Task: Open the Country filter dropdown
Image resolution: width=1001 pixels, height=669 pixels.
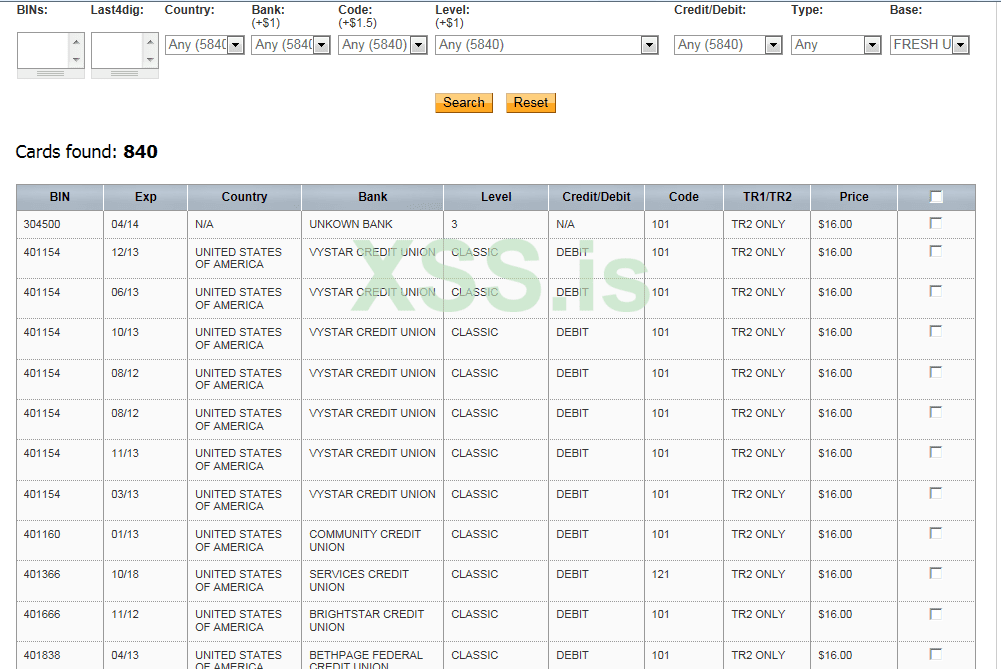Action: 204,45
